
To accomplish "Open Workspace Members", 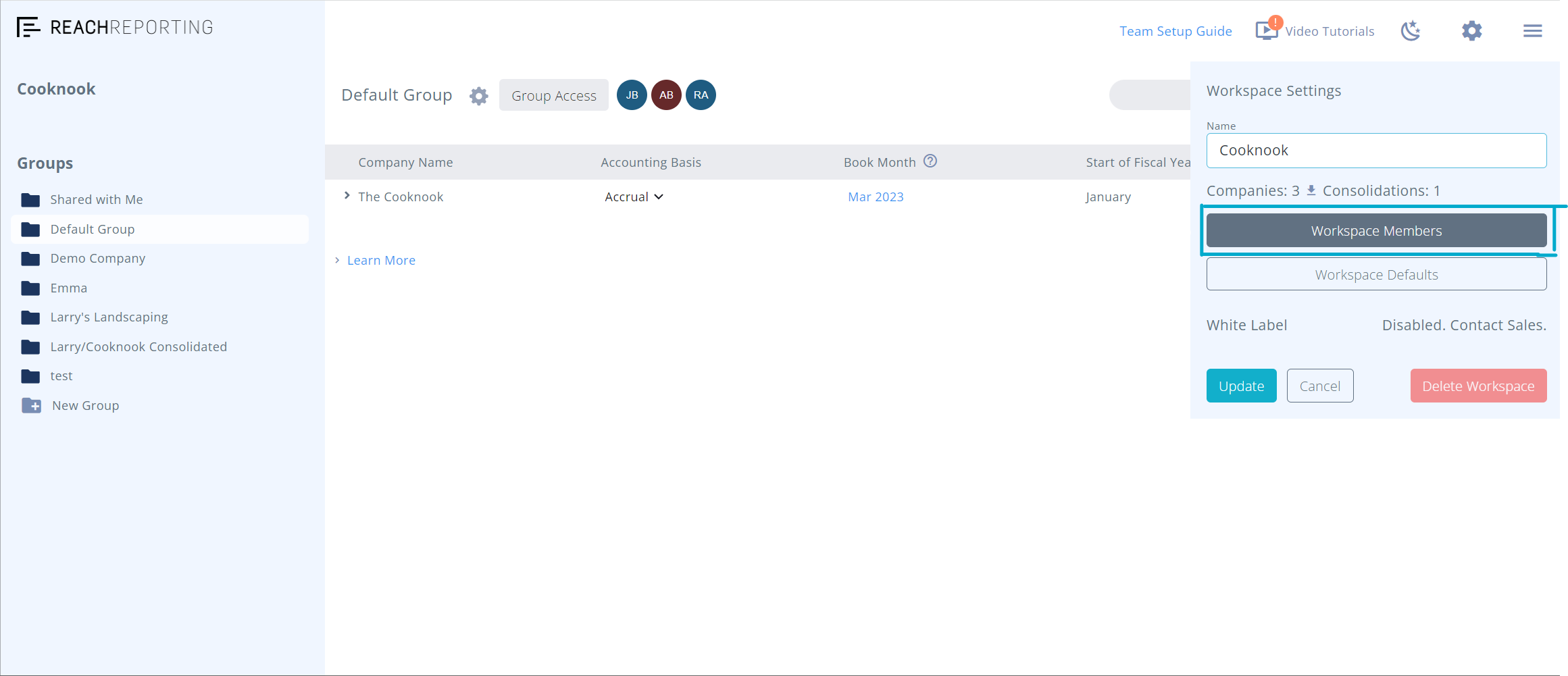I will pos(1376,231).
